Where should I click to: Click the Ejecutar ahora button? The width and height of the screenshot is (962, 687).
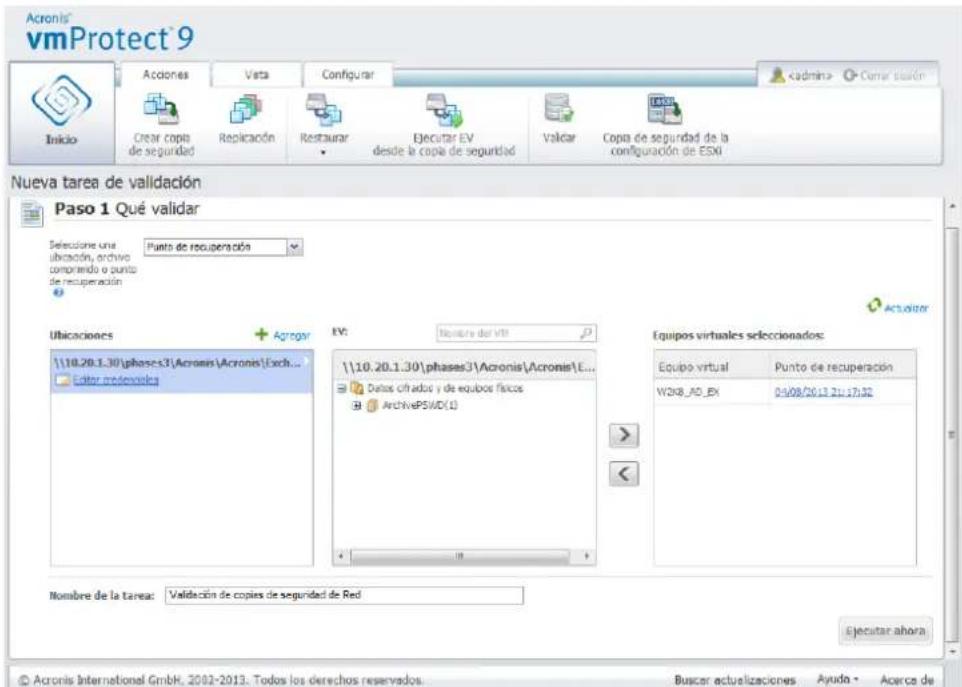coord(885,631)
